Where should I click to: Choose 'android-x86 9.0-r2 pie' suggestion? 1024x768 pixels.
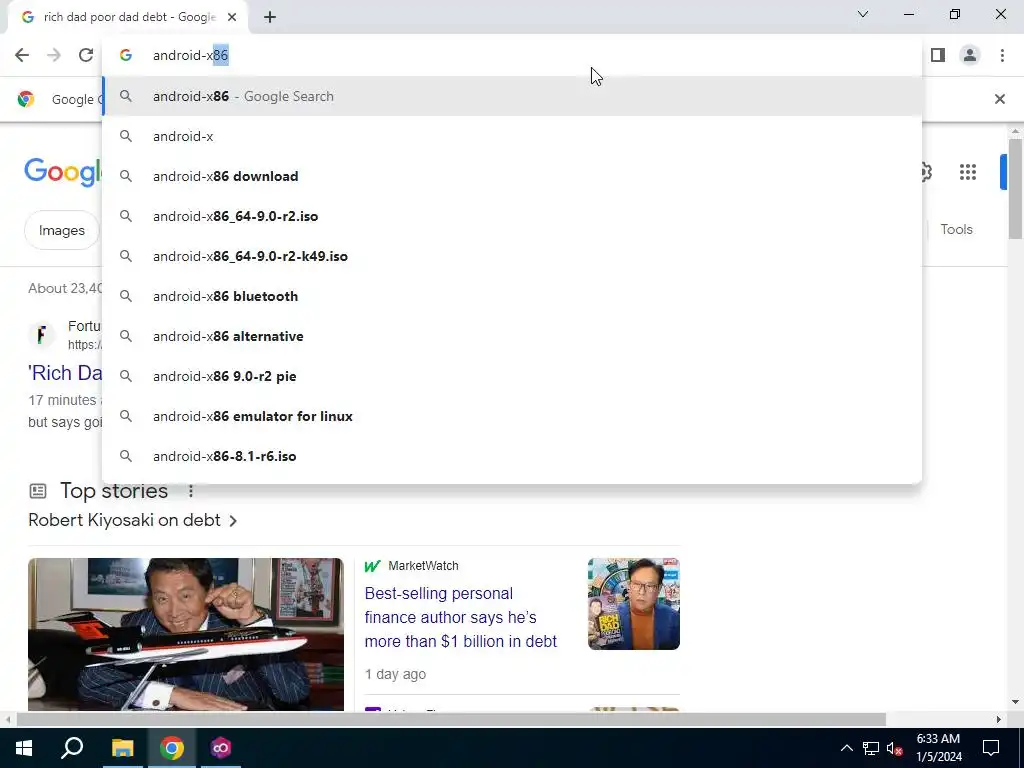pos(512,376)
